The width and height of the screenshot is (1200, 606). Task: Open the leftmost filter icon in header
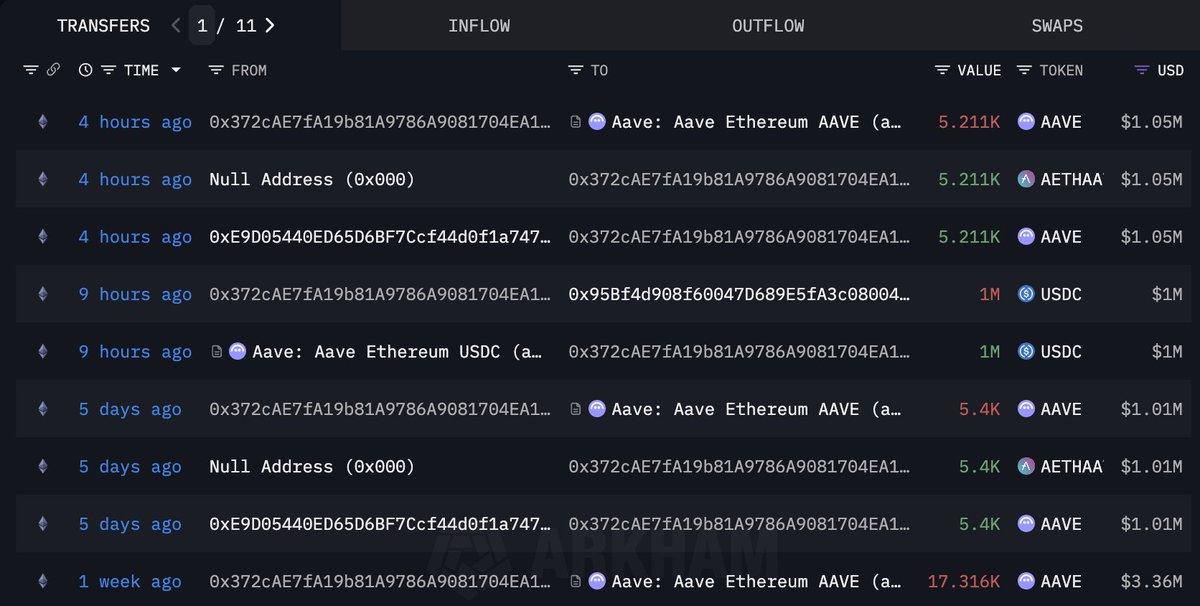click(30, 70)
